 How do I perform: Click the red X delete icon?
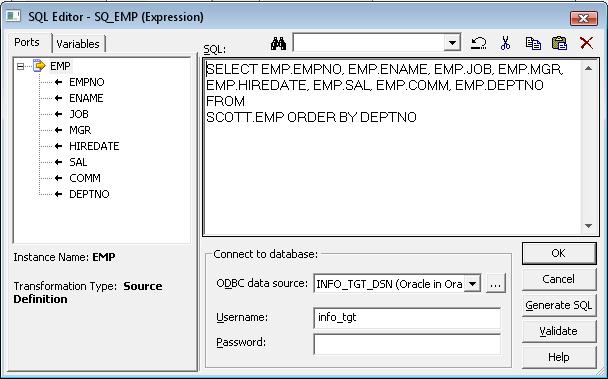(586, 43)
